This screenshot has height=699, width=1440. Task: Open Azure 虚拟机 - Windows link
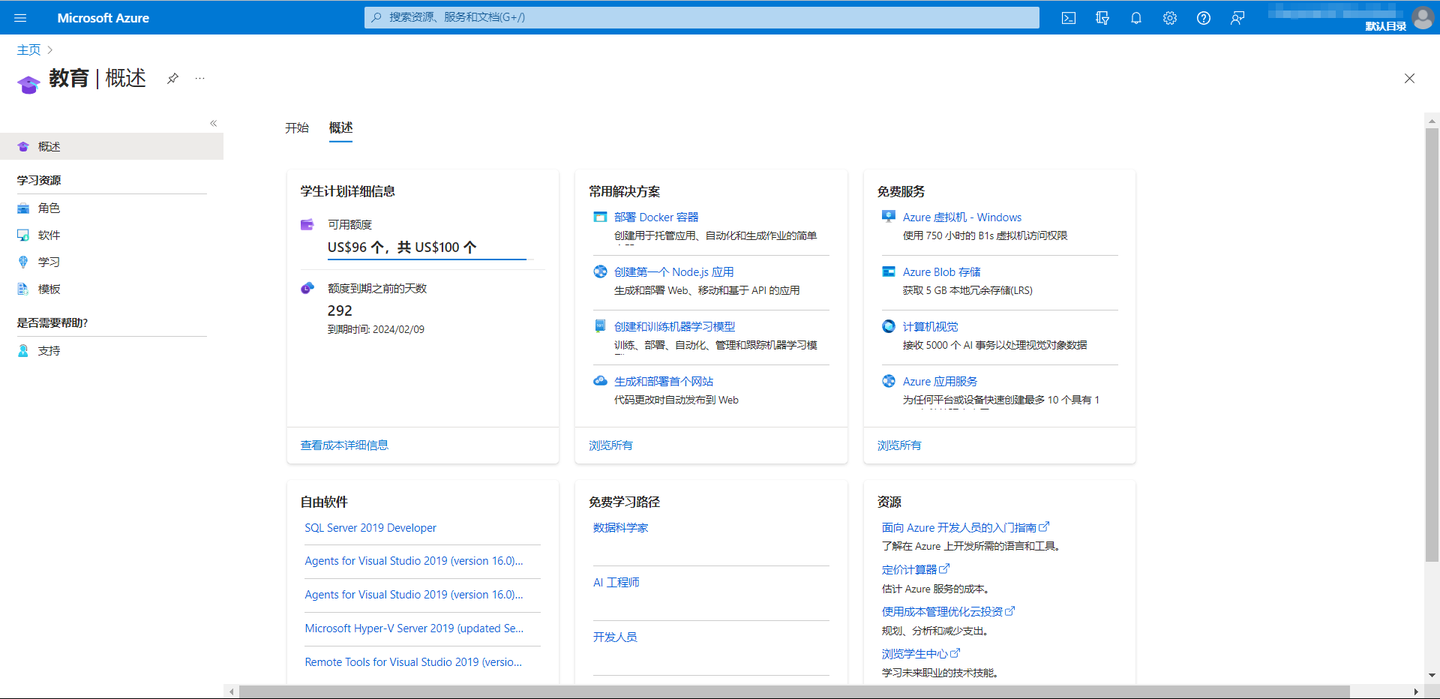click(962, 217)
